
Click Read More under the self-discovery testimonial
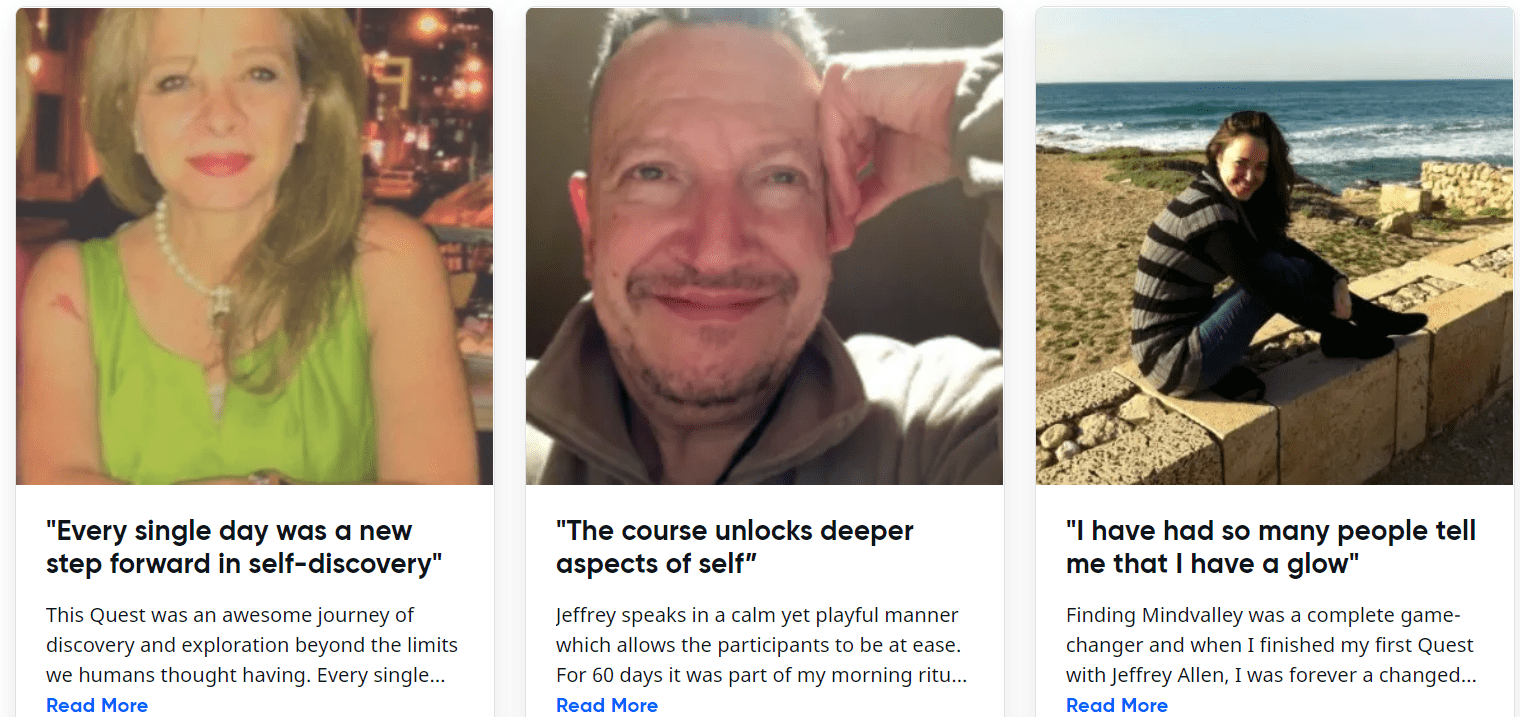click(97, 705)
